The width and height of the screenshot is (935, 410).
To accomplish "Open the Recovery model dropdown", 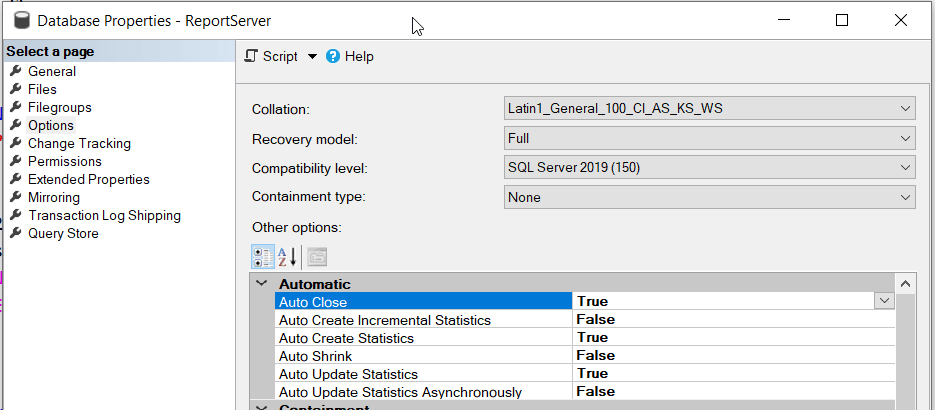I will [x=710, y=139].
